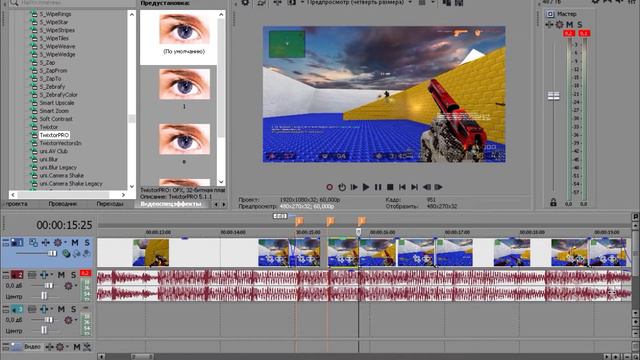The image size is (640, 360).
Task: Switch to the project media tab (проекта)
Action: 17,204
